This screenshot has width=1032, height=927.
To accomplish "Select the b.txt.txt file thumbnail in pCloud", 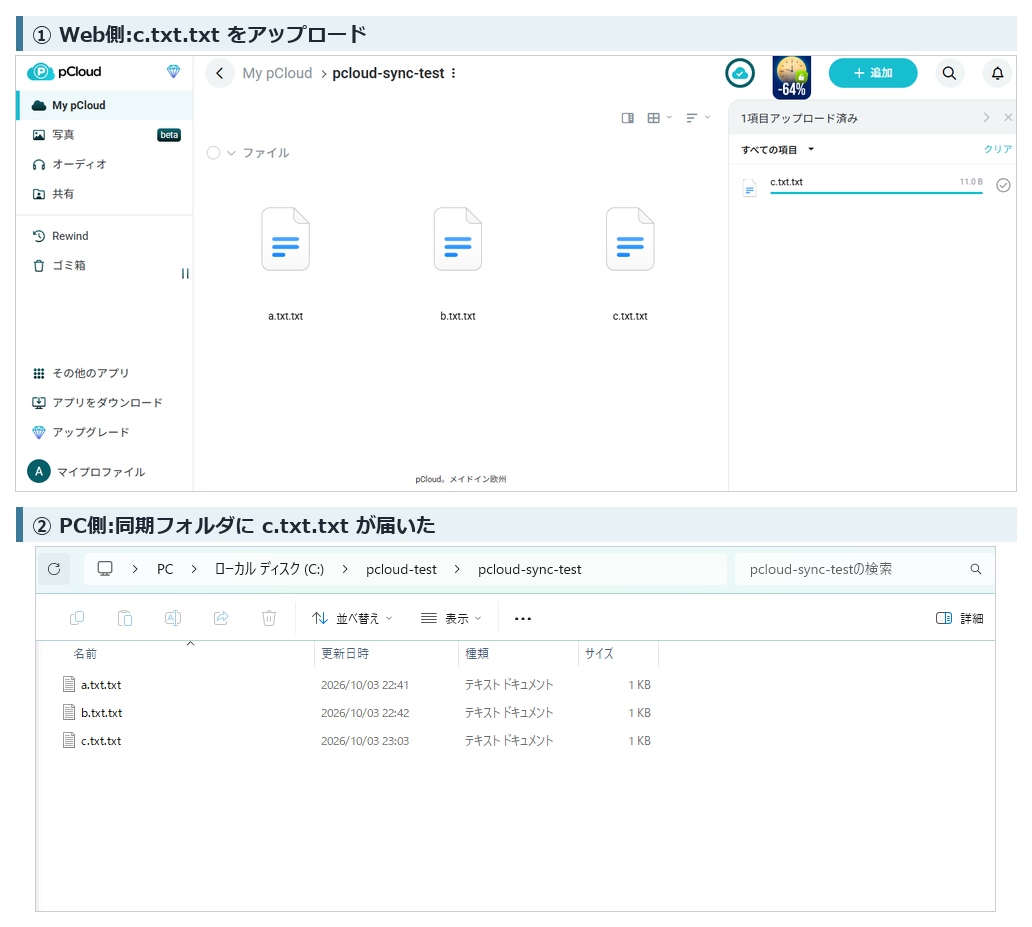I will (x=457, y=239).
